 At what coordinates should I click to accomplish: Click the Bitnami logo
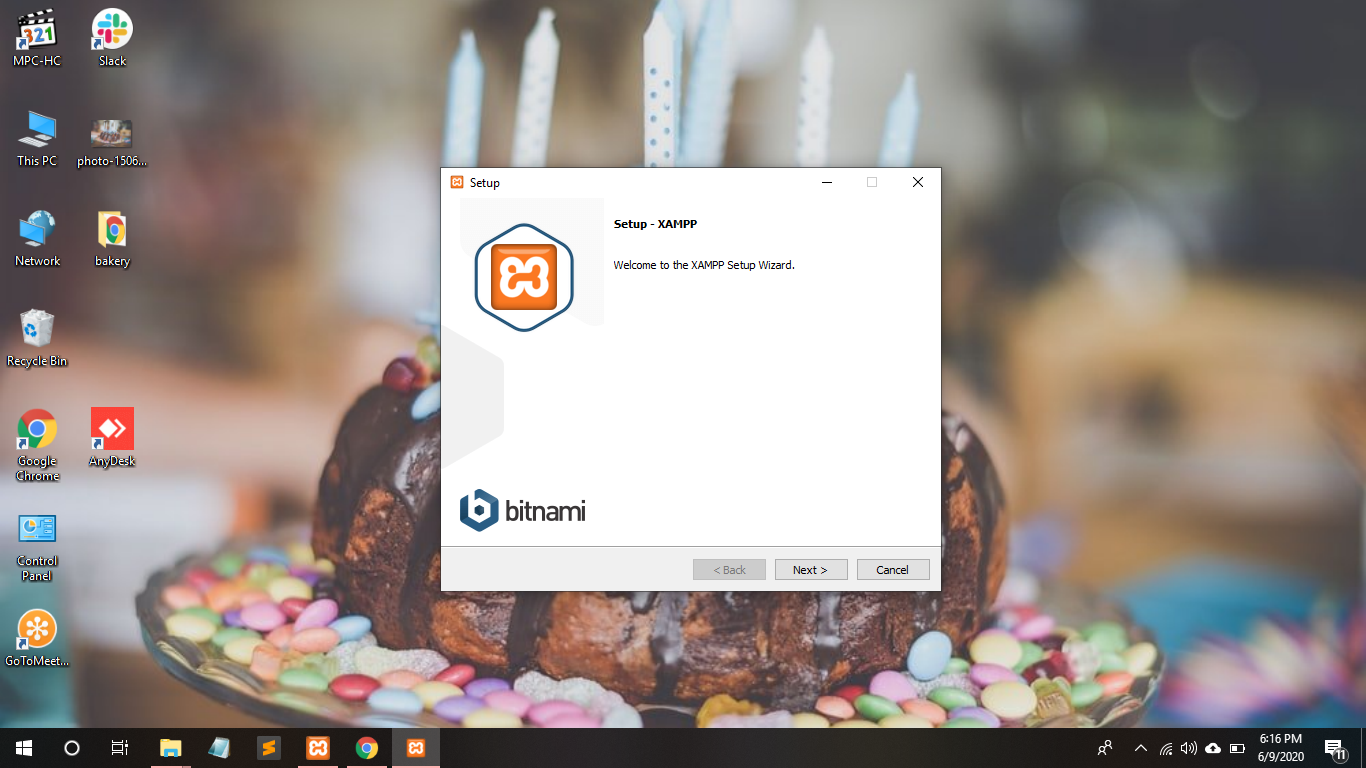523,511
